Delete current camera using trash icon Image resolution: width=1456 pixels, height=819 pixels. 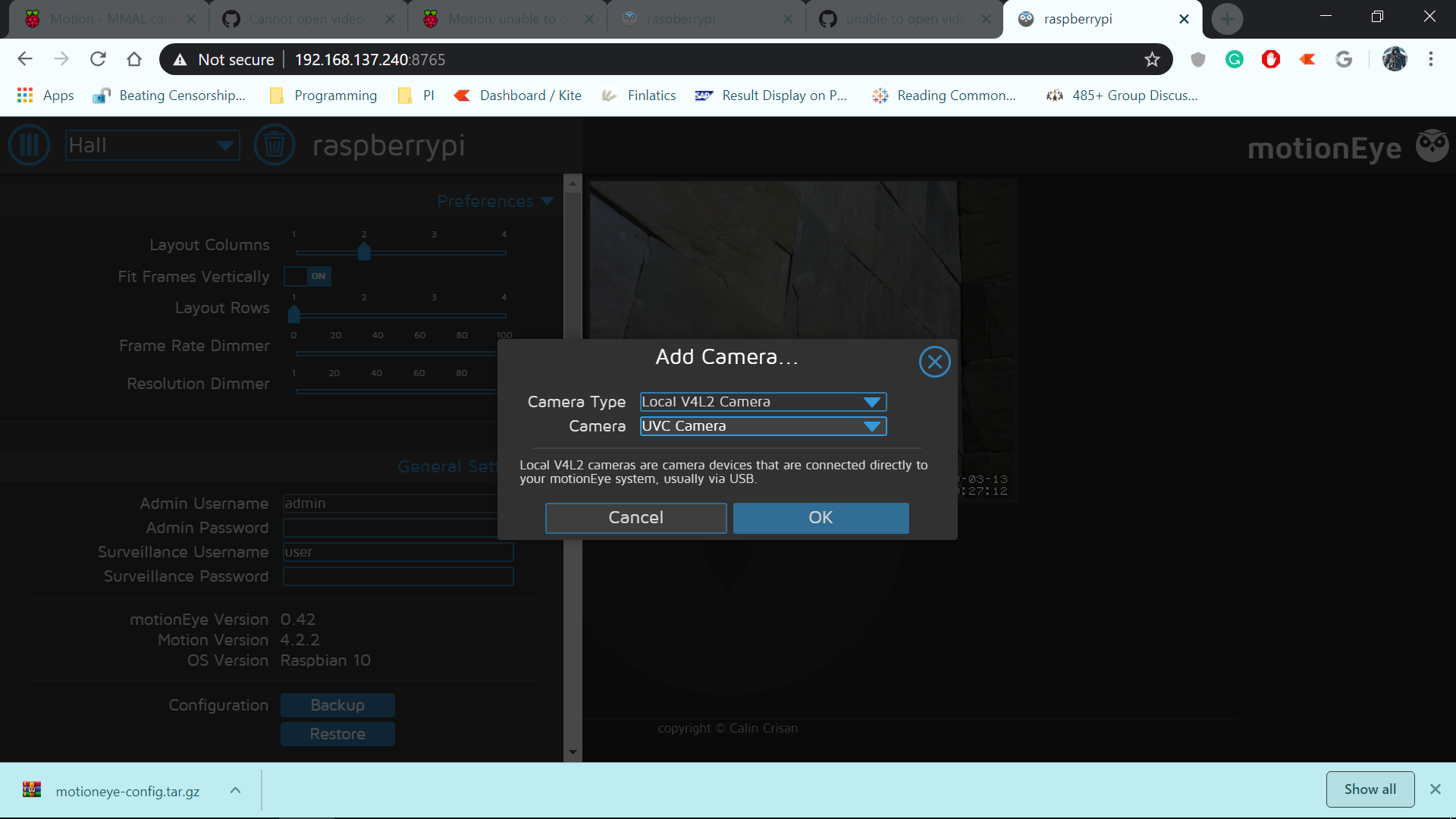(275, 145)
